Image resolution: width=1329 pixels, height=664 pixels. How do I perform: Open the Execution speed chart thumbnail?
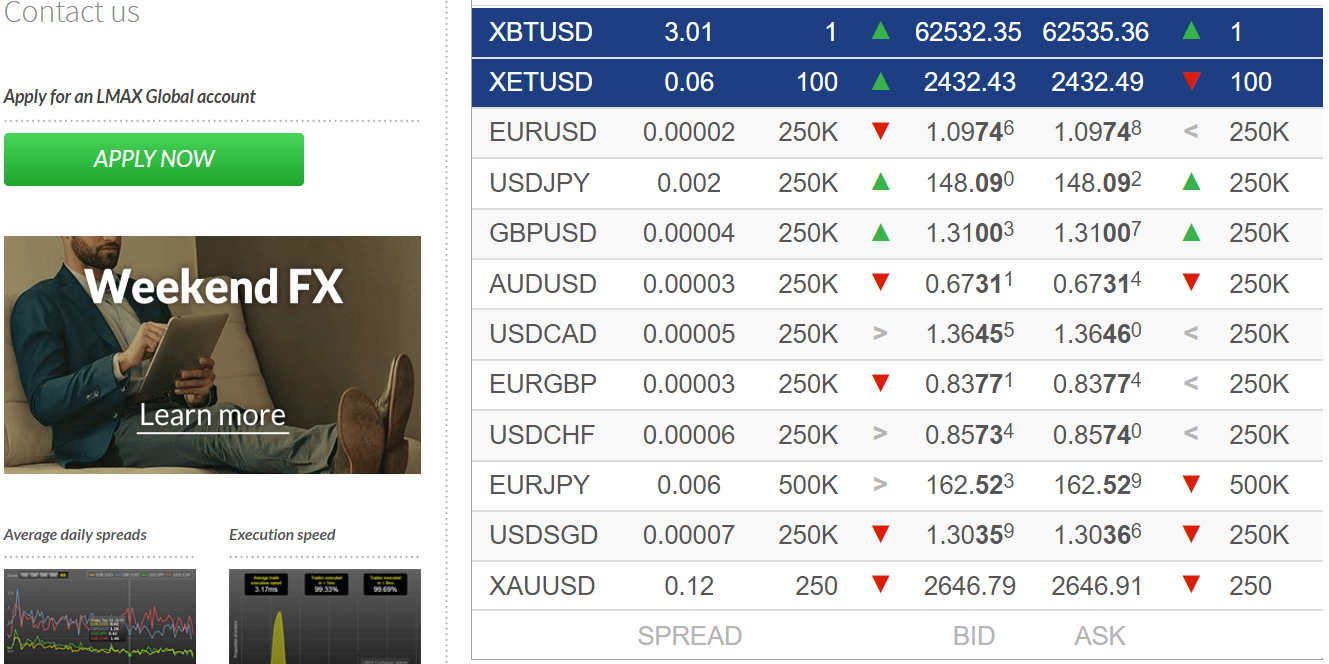[325, 616]
